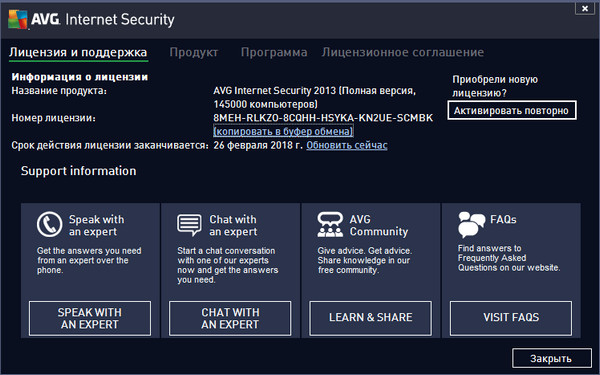Click the SPEAK WITH AN EXPERT button

tap(90, 318)
